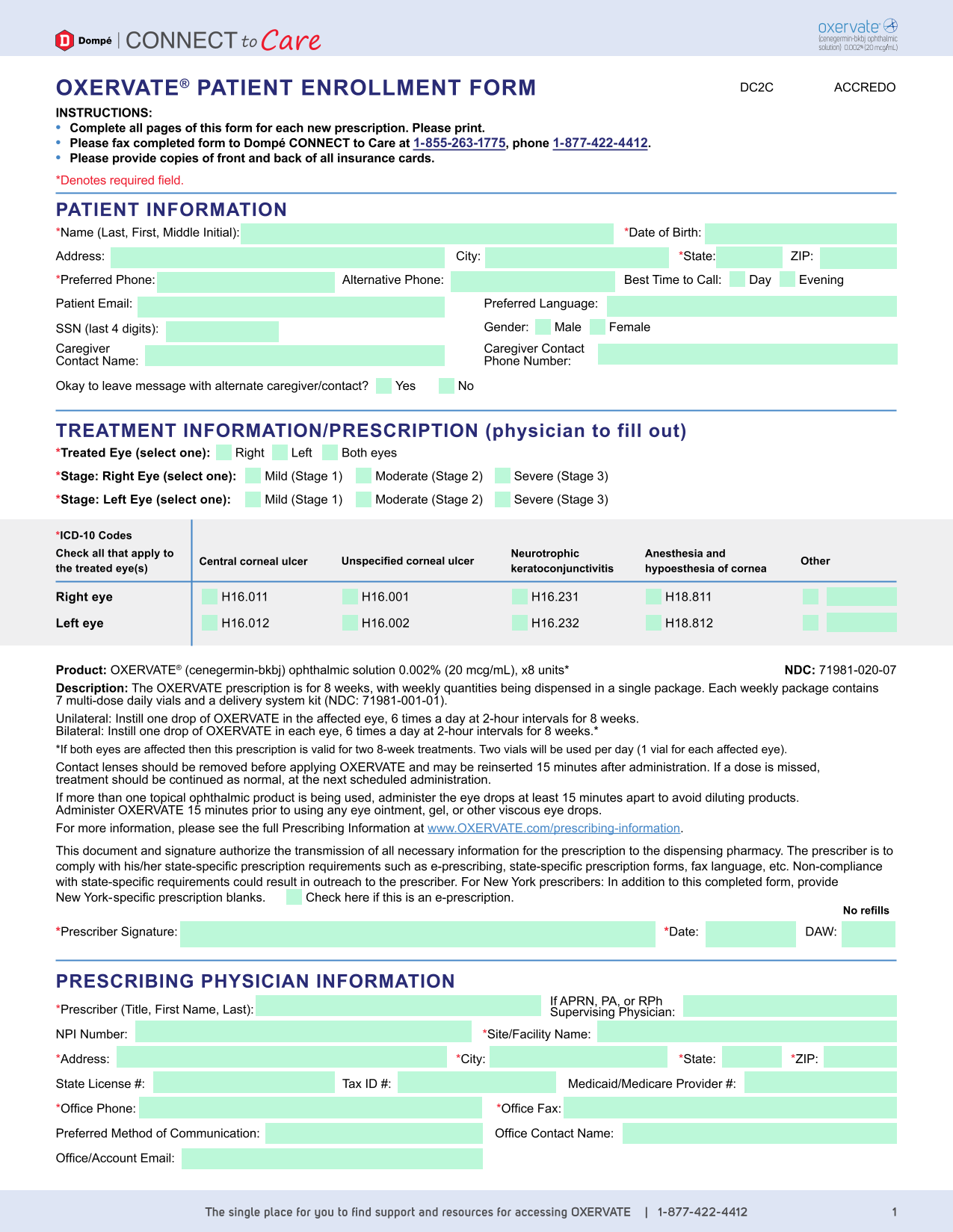This screenshot has width=953, height=1232.
Task: Click the State License # field
Action: 244,1082
